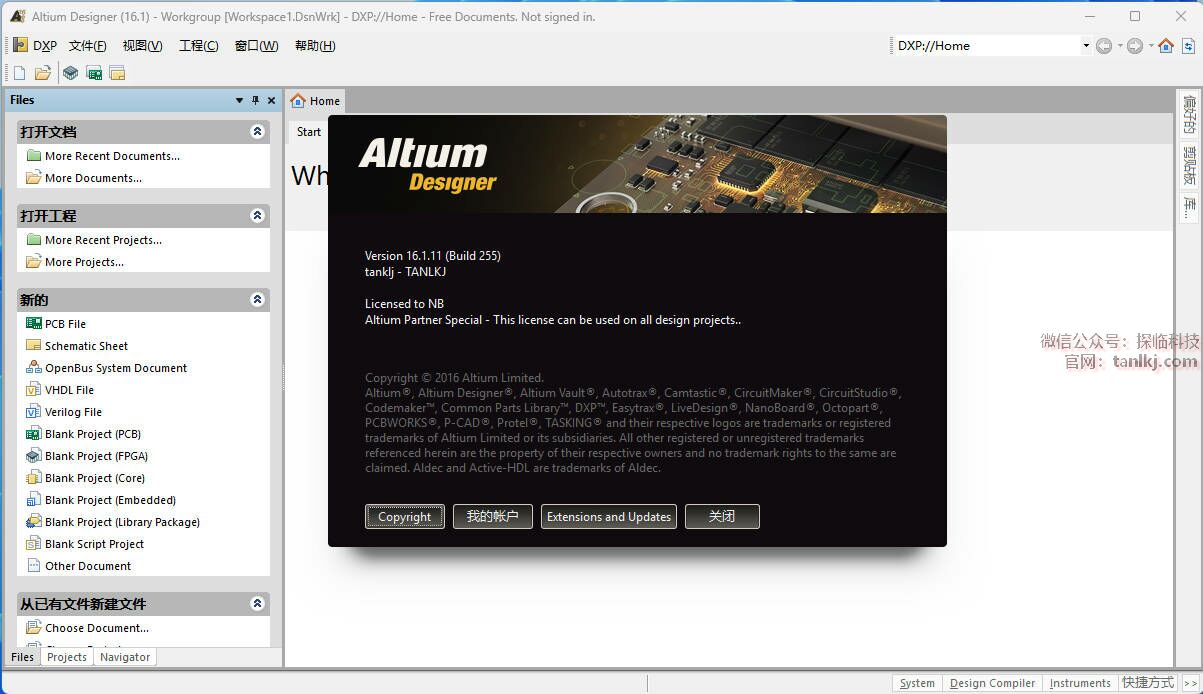Open the DXP://Home address dropdown arrow
The image size is (1203, 694).
point(1086,45)
